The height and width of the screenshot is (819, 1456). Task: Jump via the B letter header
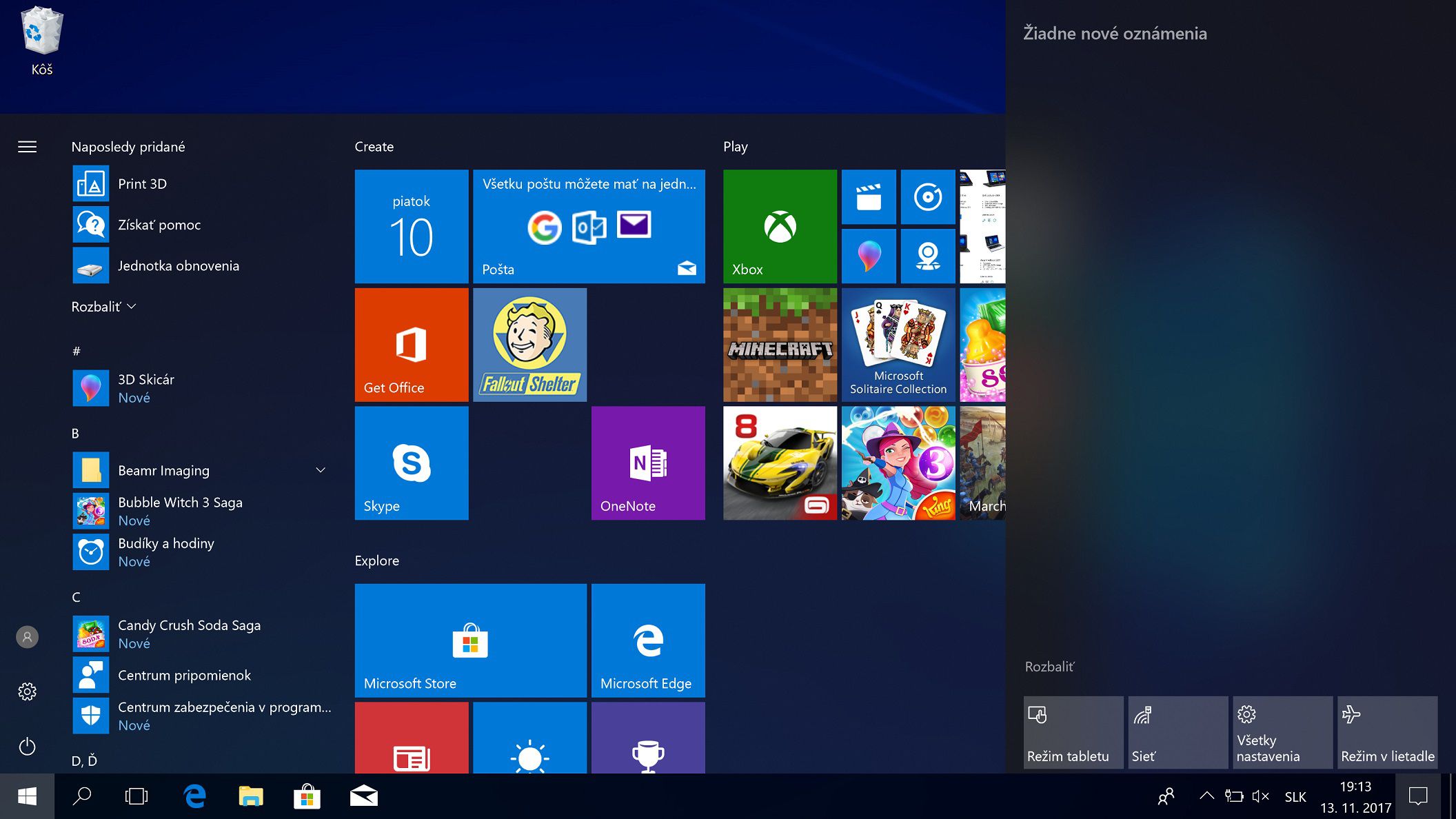[75, 434]
